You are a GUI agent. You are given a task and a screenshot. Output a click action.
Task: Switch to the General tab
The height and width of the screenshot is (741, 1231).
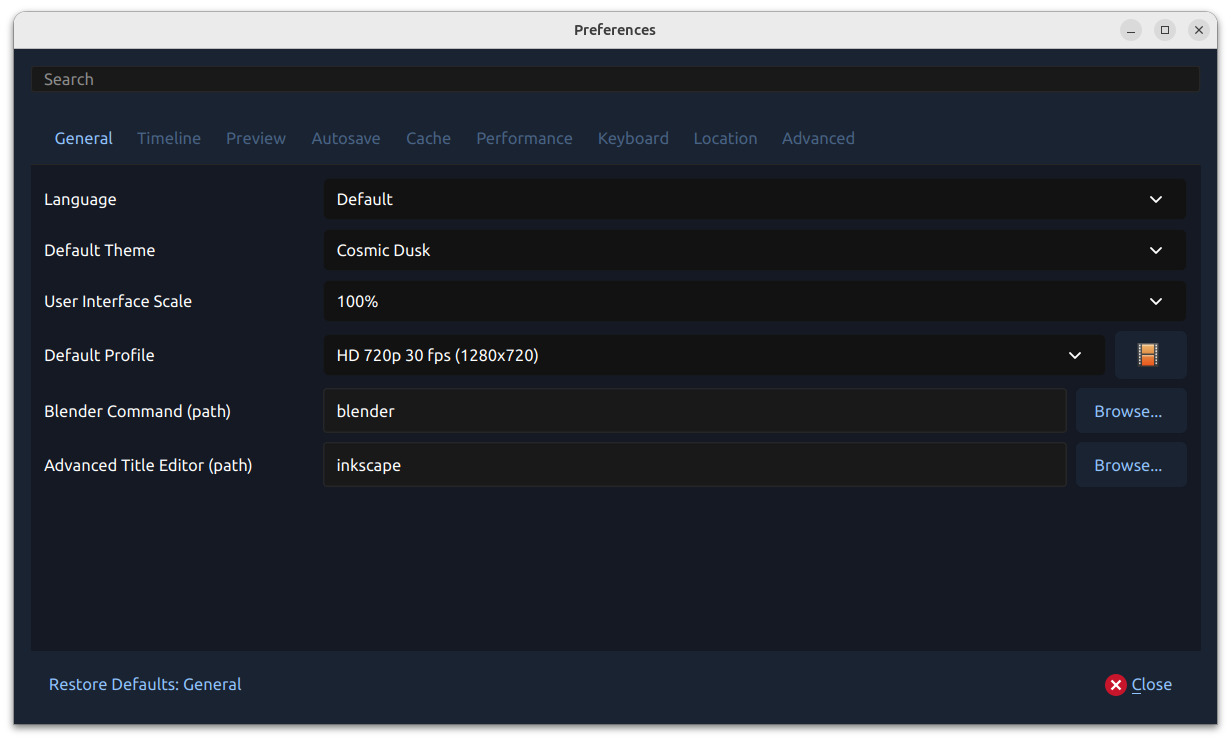coord(84,138)
